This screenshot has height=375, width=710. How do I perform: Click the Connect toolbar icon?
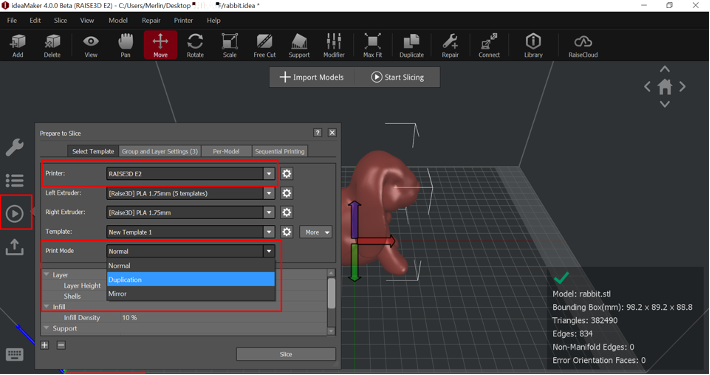coord(489,45)
